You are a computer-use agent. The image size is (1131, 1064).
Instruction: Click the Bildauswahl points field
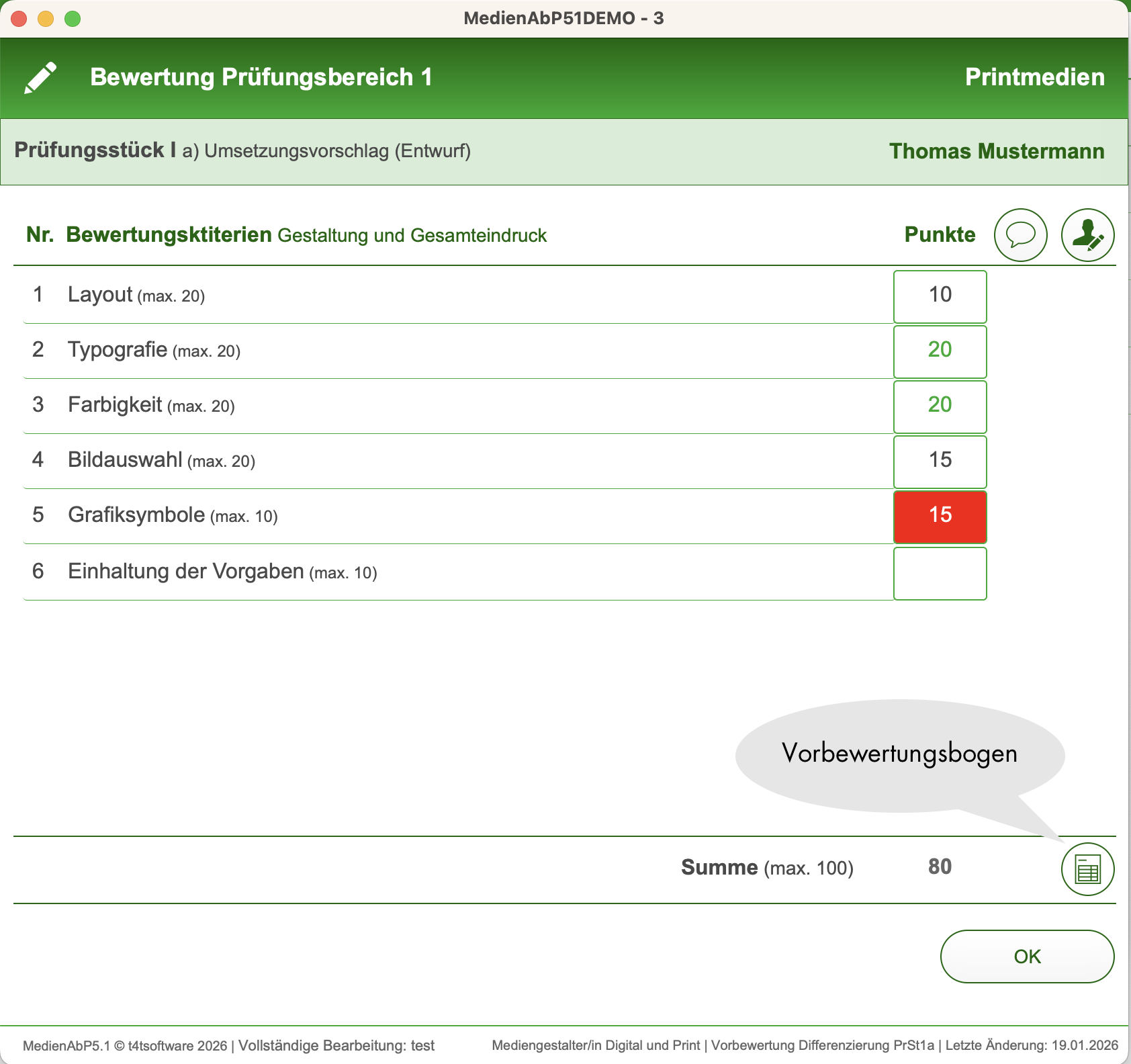click(x=940, y=461)
